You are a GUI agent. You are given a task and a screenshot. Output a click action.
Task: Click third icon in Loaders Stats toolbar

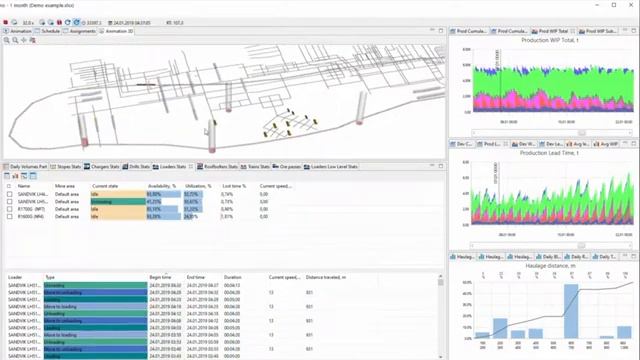[24, 176]
